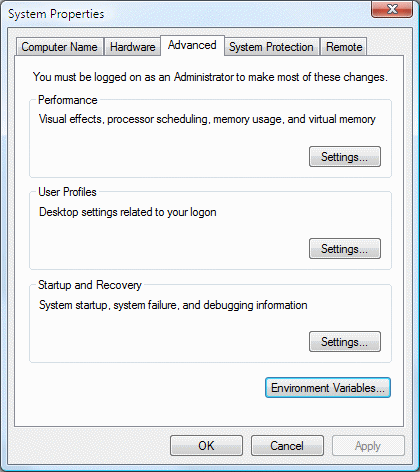Switch to the Computer Name tab
The image size is (420, 472).
[59, 47]
